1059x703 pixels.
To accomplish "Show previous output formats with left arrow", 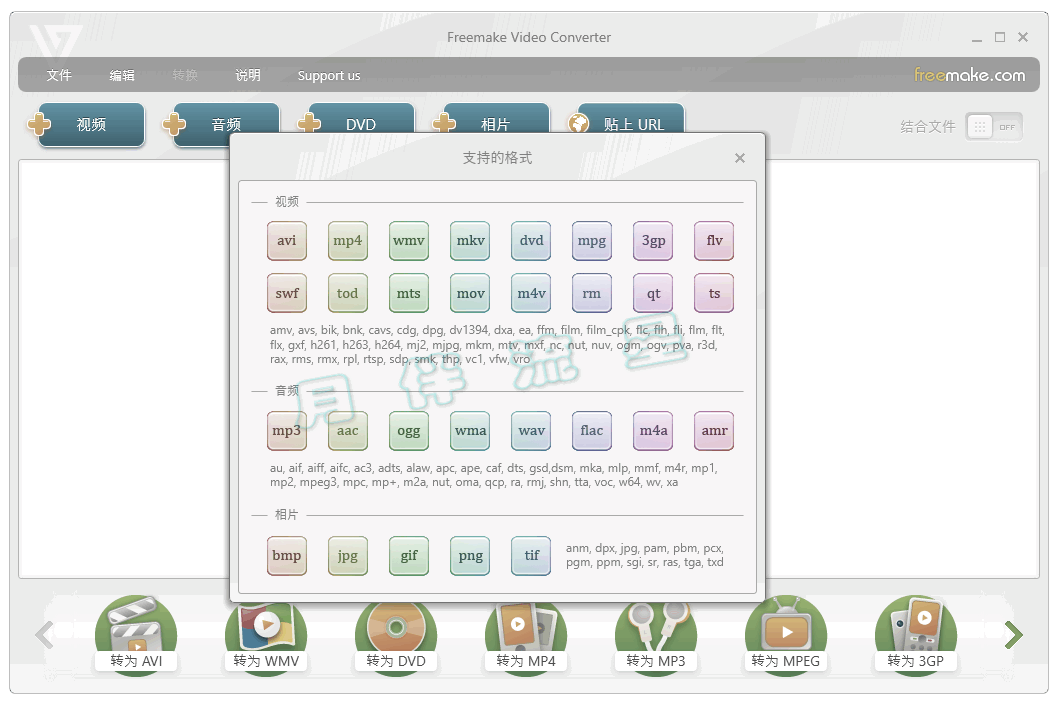I will click(x=45, y=635).
